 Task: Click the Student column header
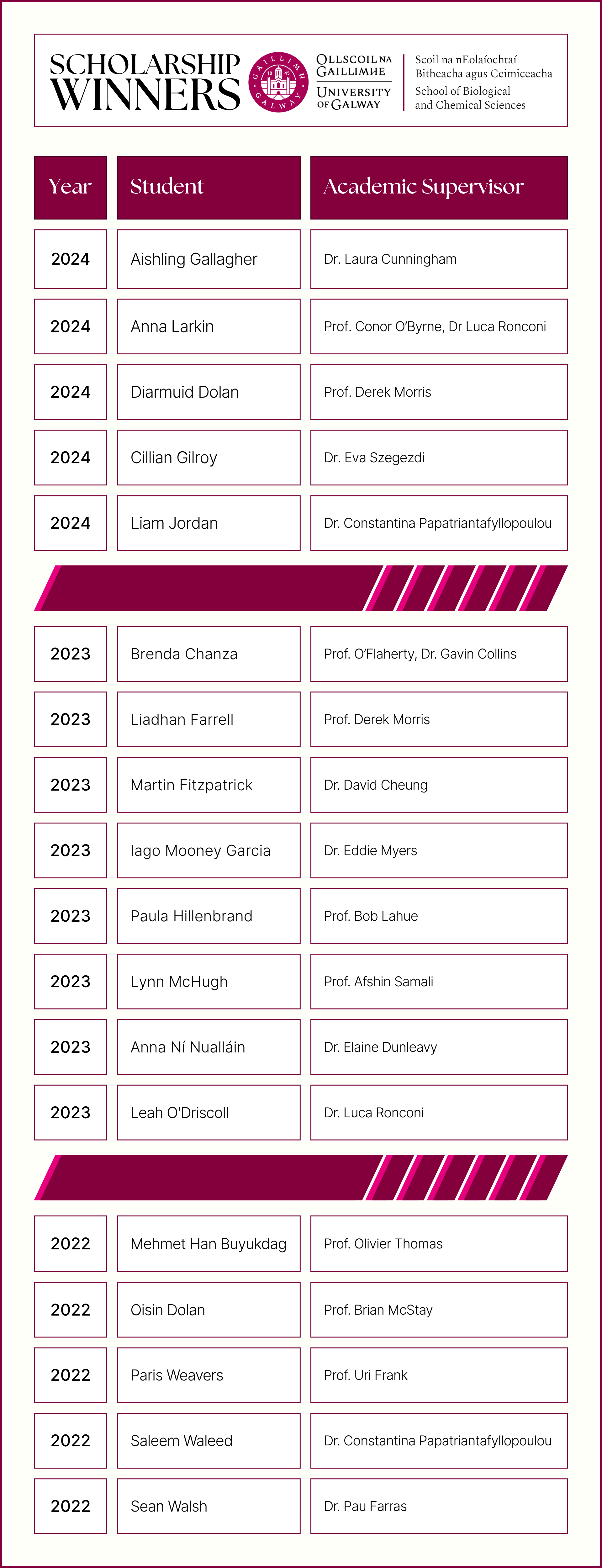pyautogui.click(x=208, y=187)
